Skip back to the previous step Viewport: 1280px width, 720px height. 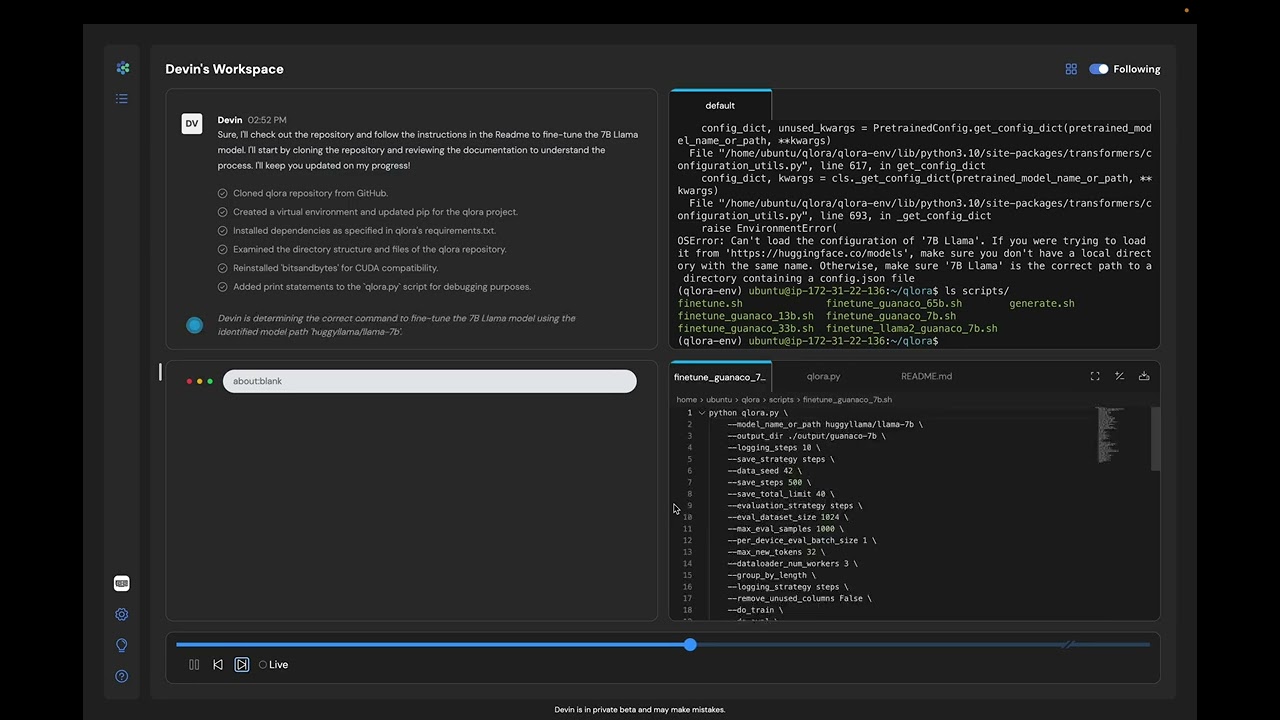(x=218, y=665)
